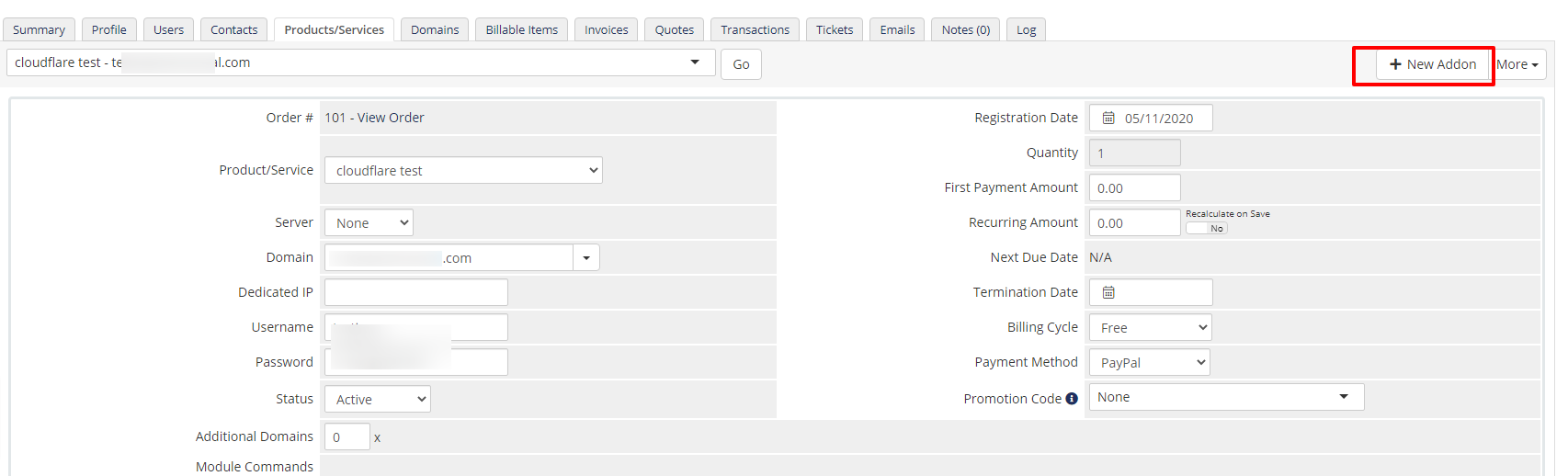Click the Registration Date calendar icon
The width and height of the screenshot is (1568, 476).
click(1108, 119)
